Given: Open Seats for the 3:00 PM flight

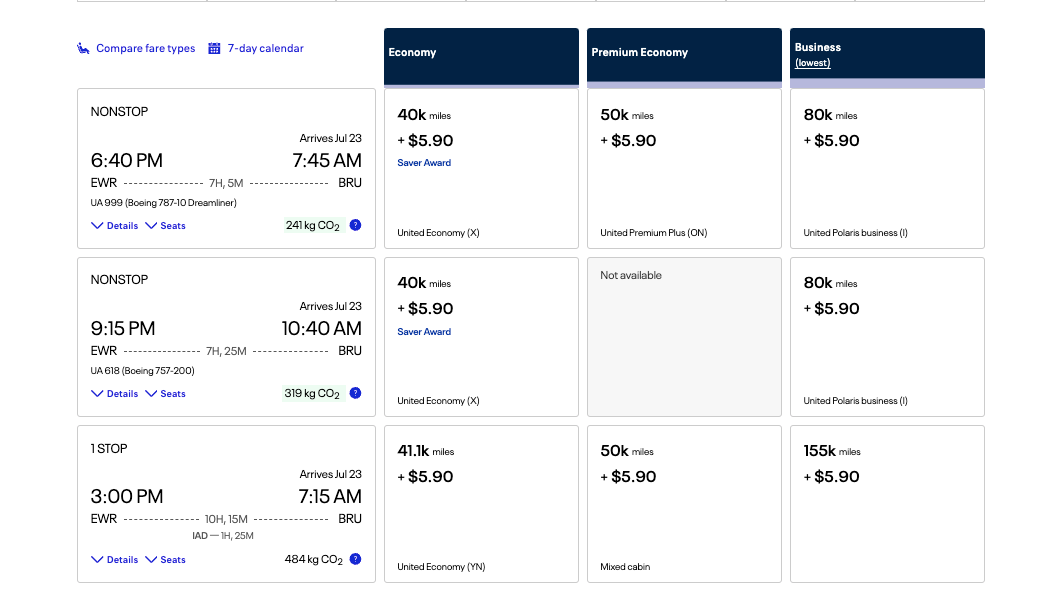Looking at the screenshot, I should [x=166, y=560].
